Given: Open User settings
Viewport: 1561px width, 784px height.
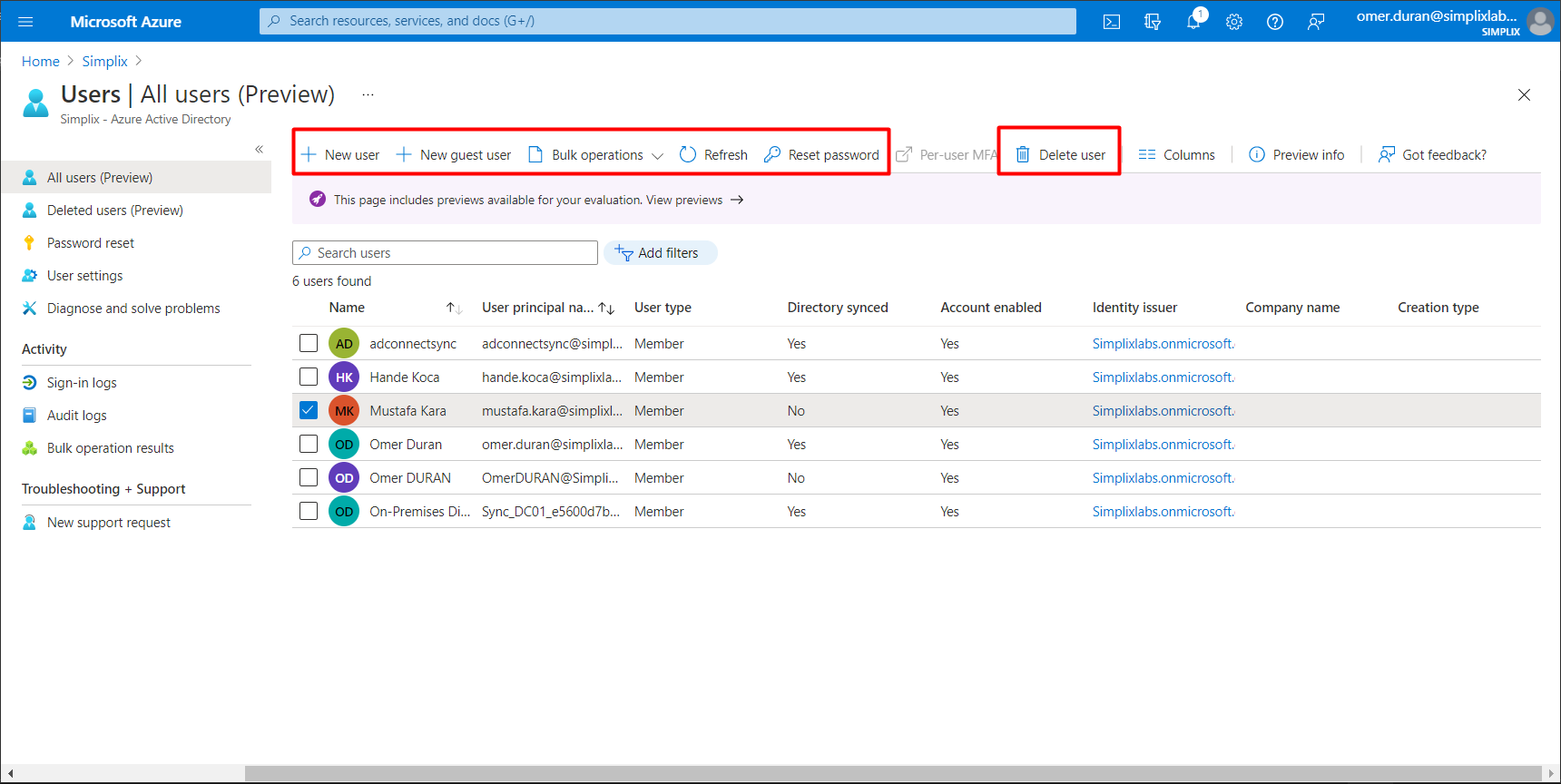Looking at the screenshot, I should tap(84, 276).
